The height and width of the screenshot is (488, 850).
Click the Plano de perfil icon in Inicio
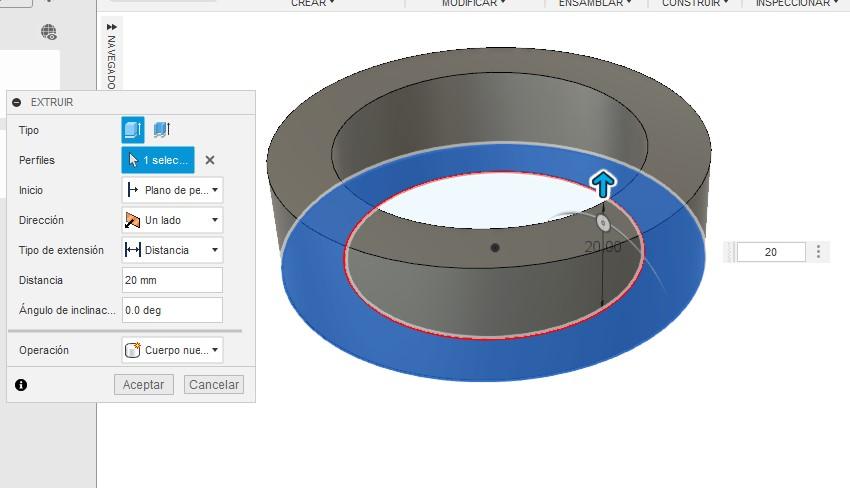(132, 190)
